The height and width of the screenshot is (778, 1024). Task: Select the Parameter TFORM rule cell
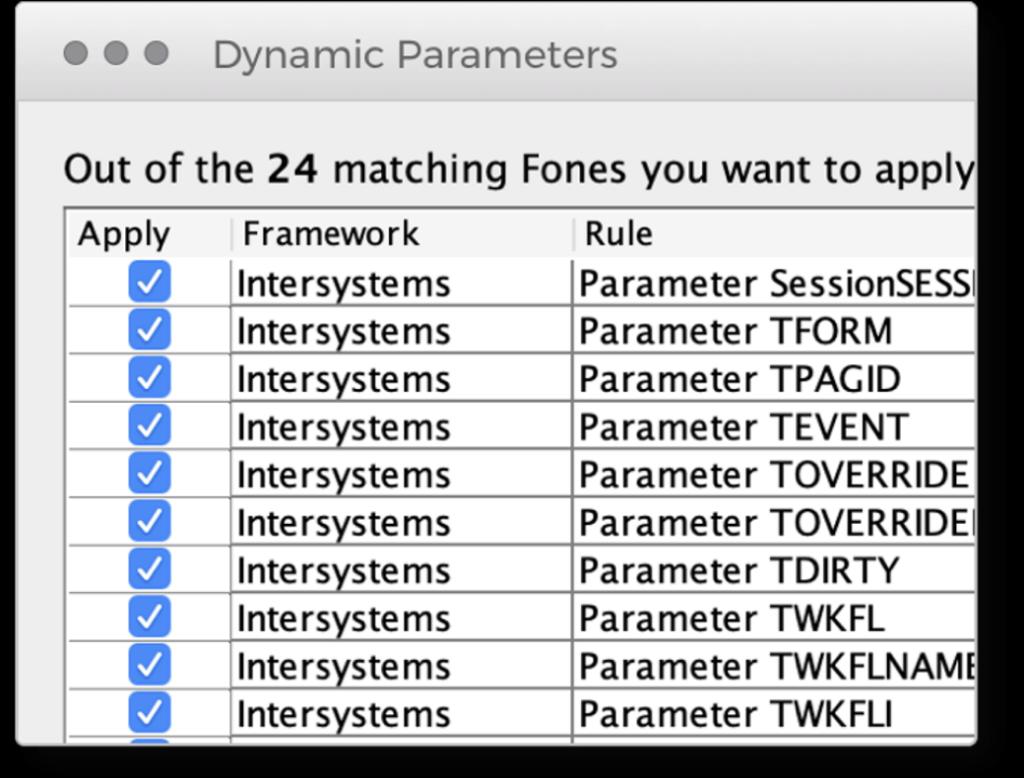(735, 331)
